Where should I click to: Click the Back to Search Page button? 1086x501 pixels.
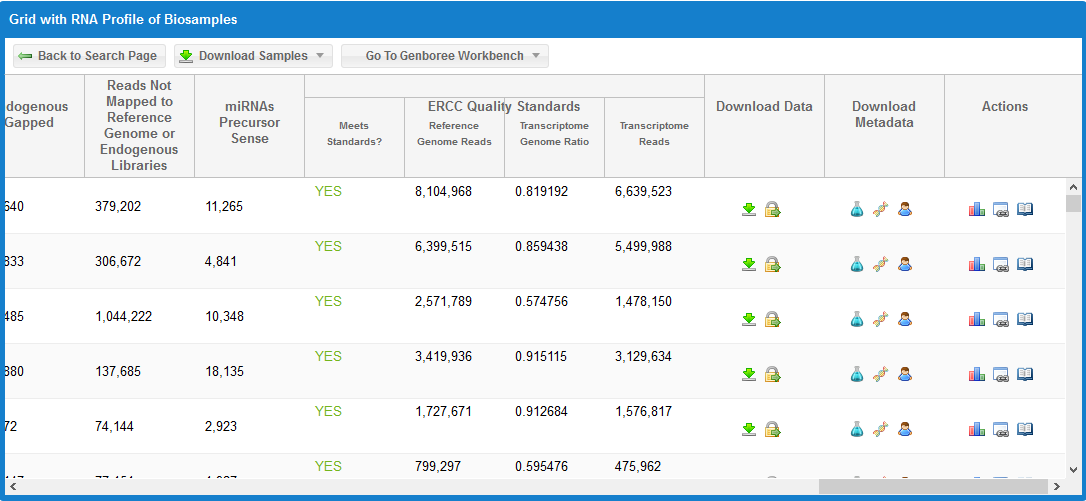(x=88, y=56)
